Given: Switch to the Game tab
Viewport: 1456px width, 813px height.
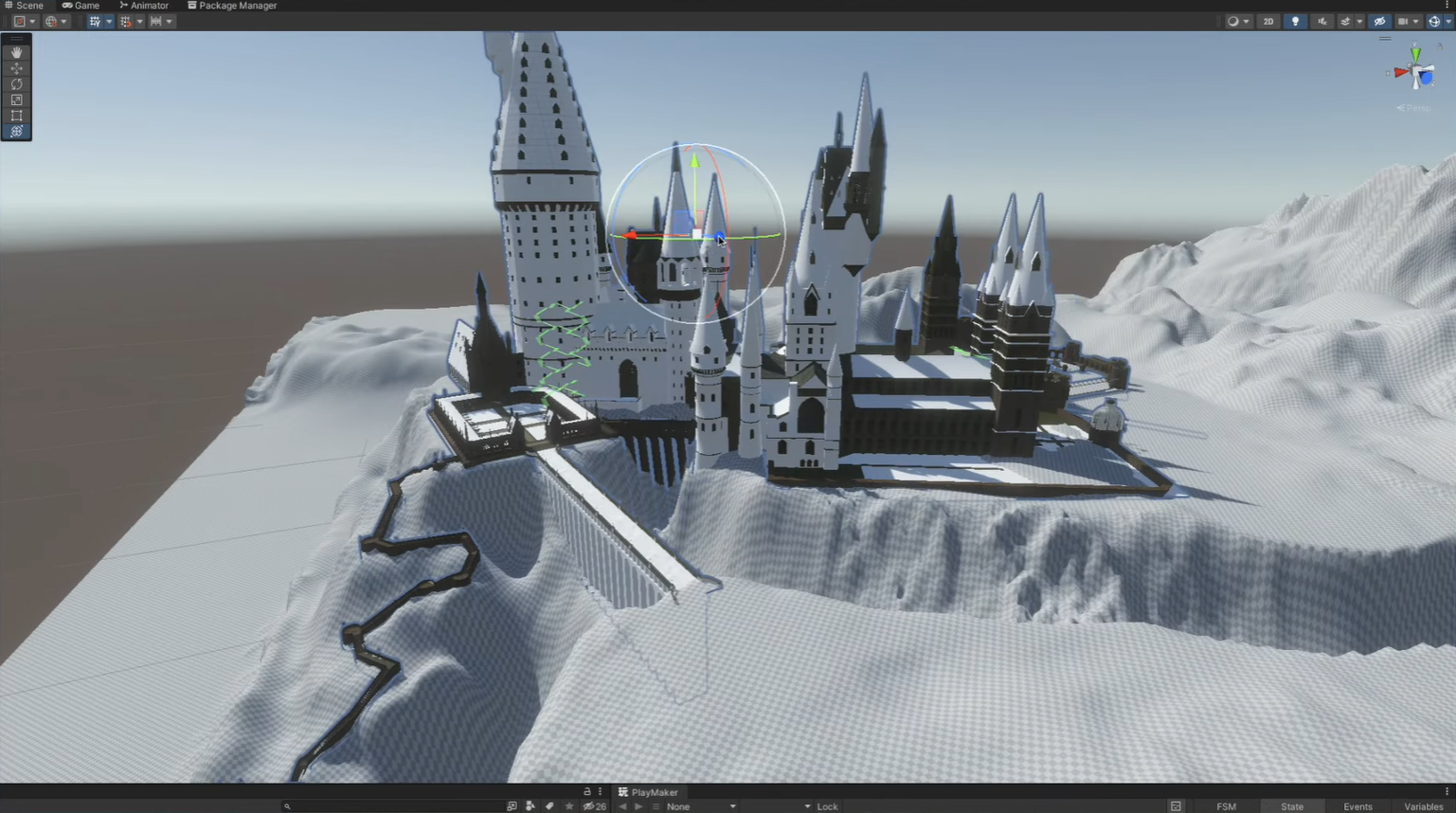Looking at the screenshot, I should tap(81, 6).
